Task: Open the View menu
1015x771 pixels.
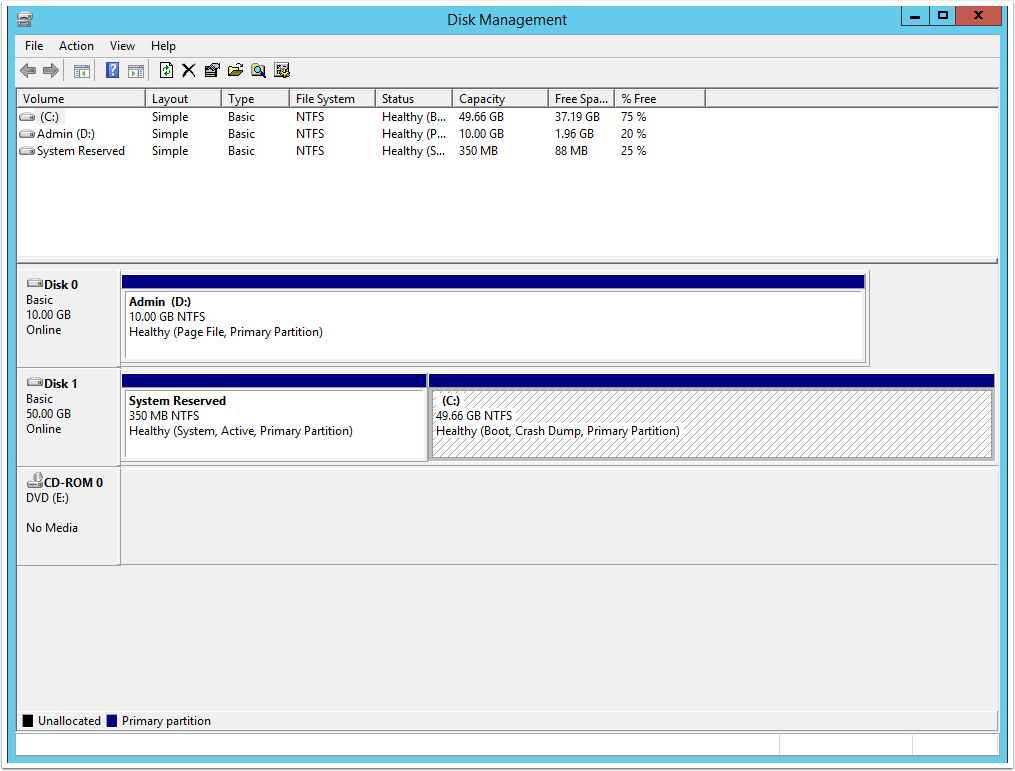Action: click(122, 46)
